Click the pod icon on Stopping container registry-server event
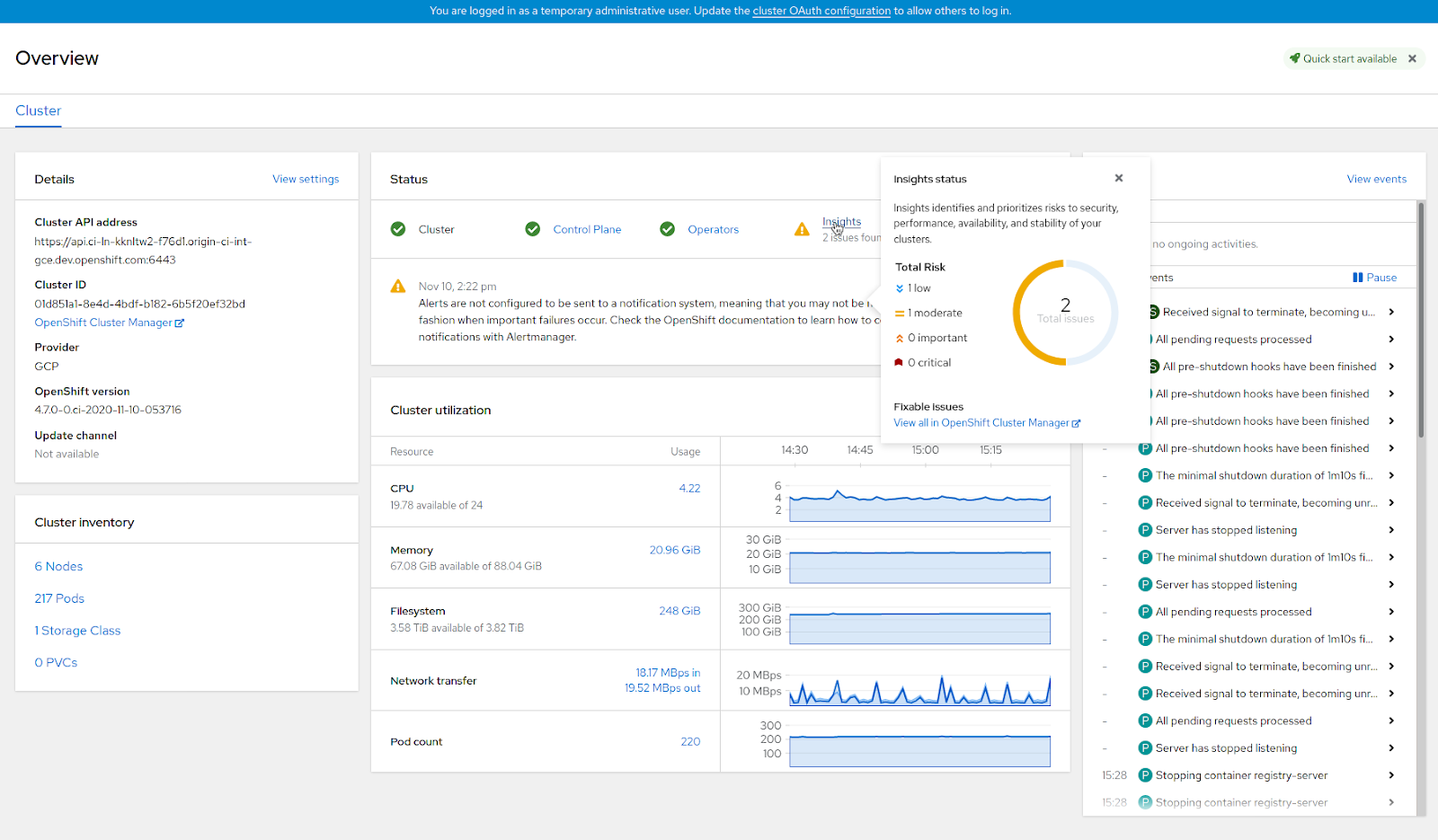 1145,774
